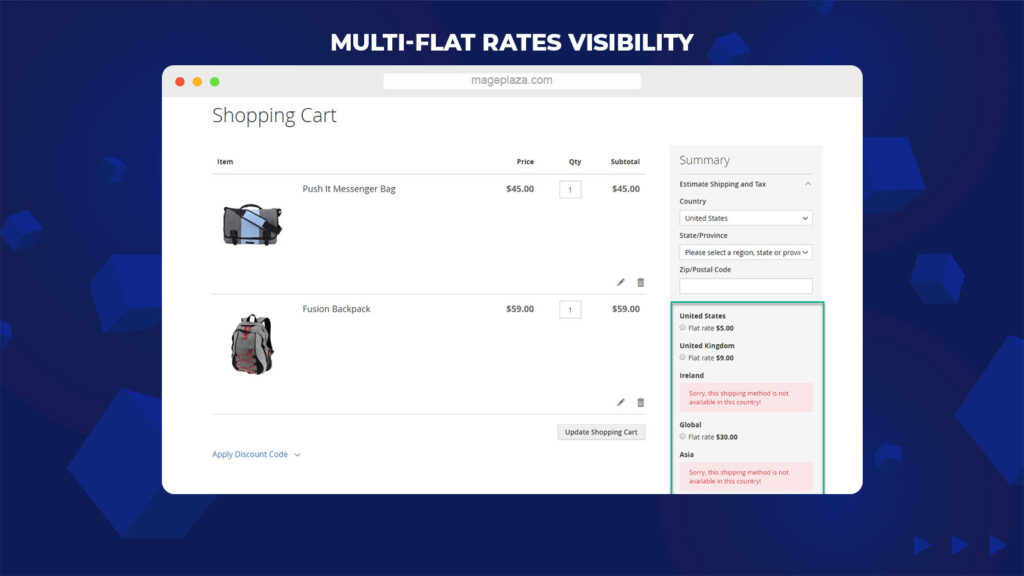Viewport: 1024px width, 576px height.
Task: Click the red close window button
Action: coord(180,82)
